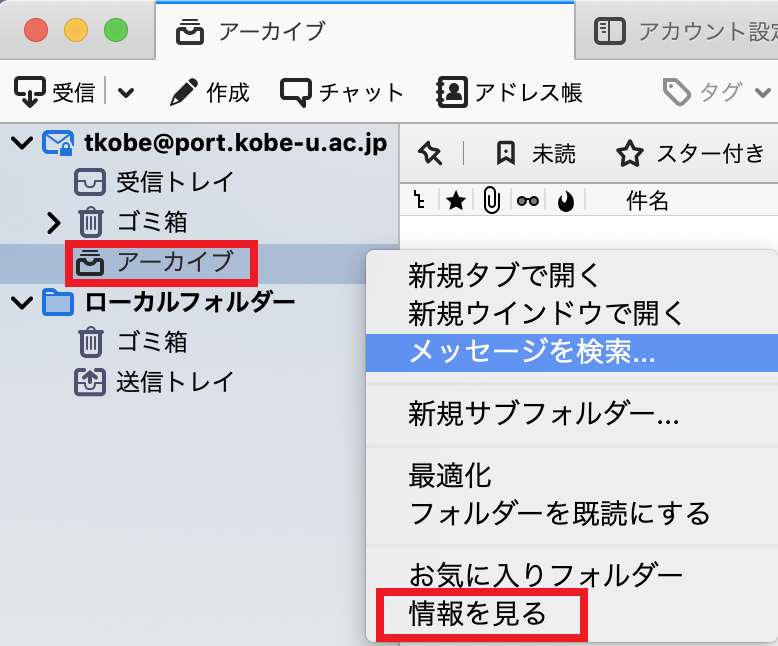Image resolution: width=778 pixels, height=646 pixels.
Task: Toggle the スター付き starred filter
Action: [x=690, y=153]
